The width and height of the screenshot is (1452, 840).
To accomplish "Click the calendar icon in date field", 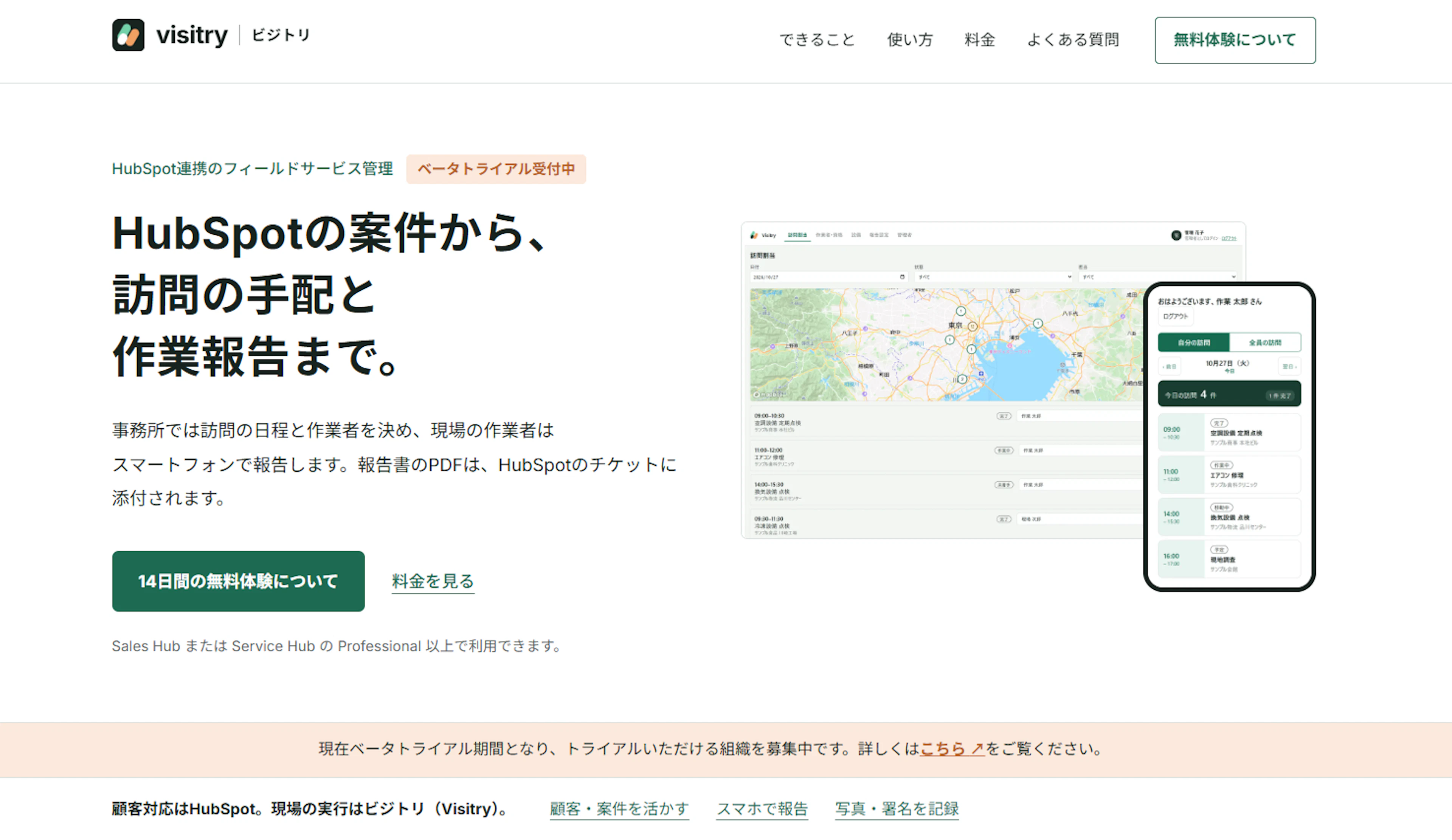I will (x=902, y=277).
